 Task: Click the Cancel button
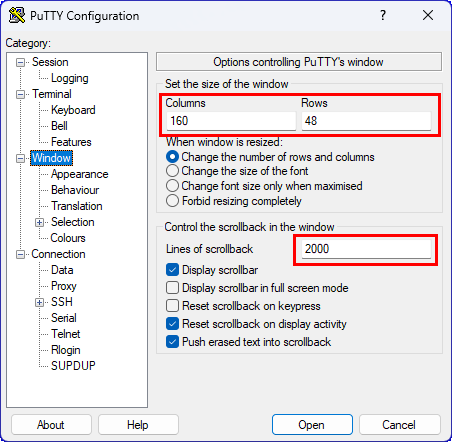pyautogui.click(x=399, y=425)
